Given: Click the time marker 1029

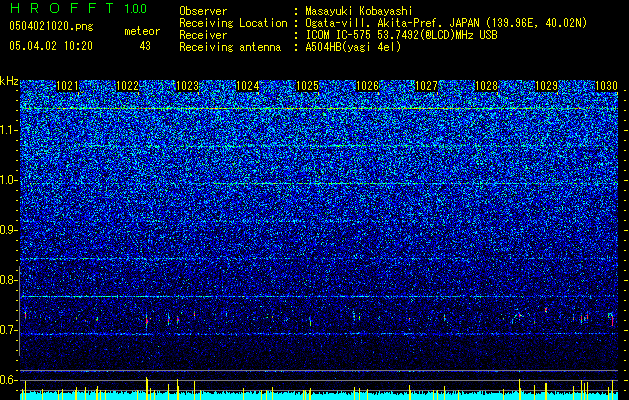Looking at the screenshot, I should (x=546, y=86).
